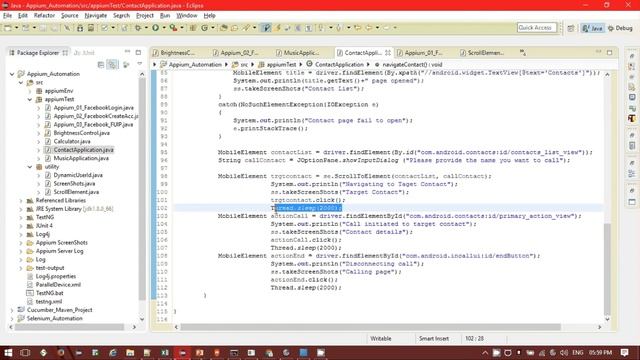
Task: Click the Package Explorer horizontal scrollbar
Action: (x=70, y=327)
